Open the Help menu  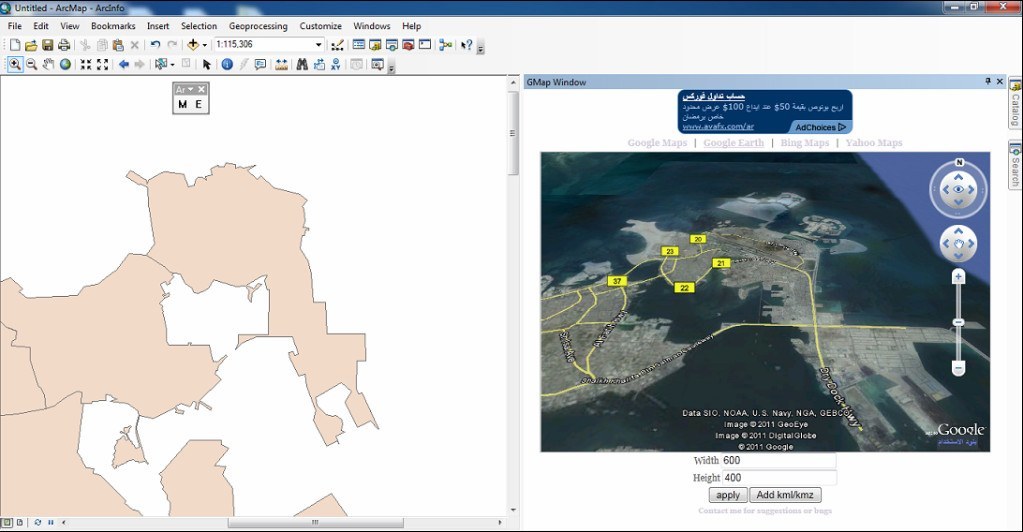(x=411, y=26)
